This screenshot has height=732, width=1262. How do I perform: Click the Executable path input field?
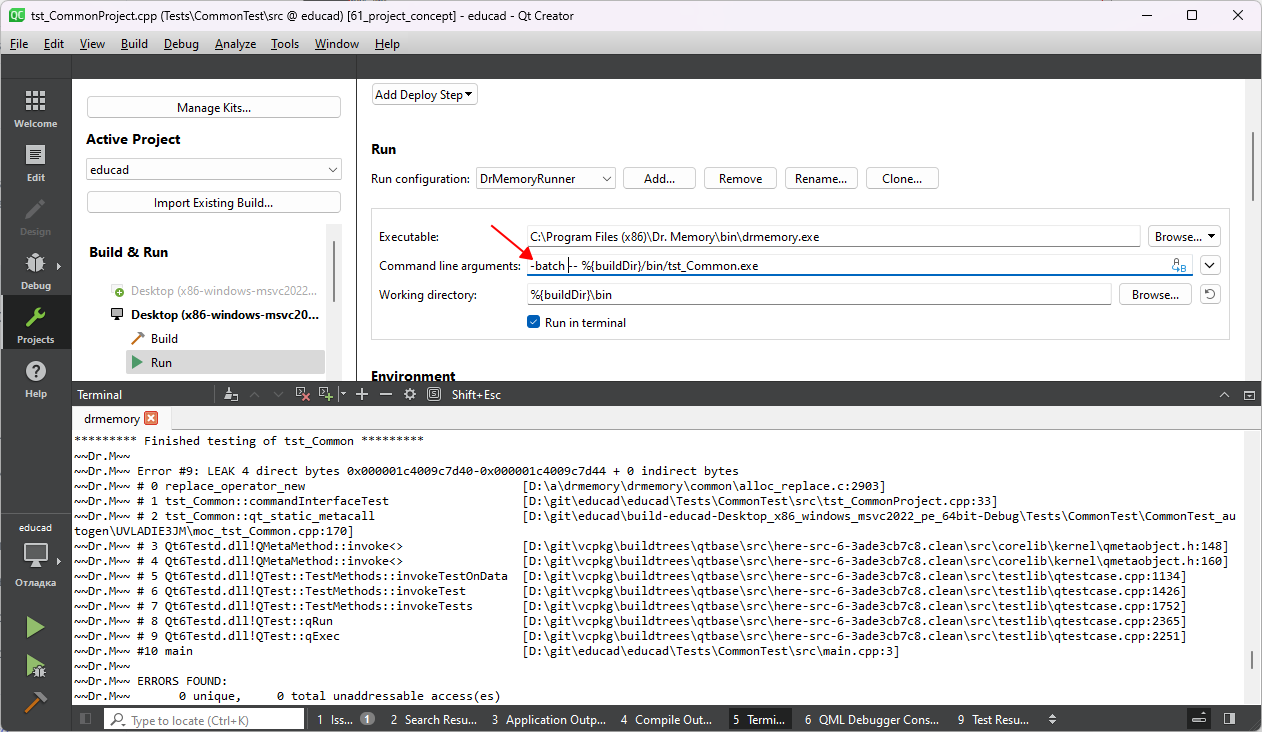click(834, 237)
